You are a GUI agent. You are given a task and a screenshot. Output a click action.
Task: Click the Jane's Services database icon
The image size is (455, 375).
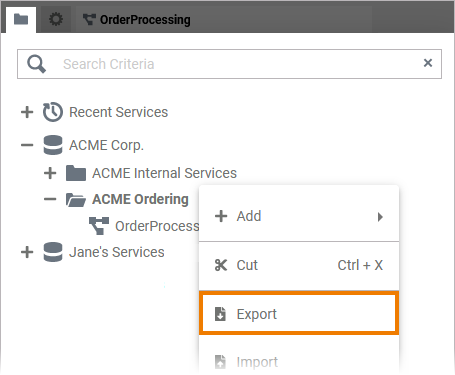point(53,252)
